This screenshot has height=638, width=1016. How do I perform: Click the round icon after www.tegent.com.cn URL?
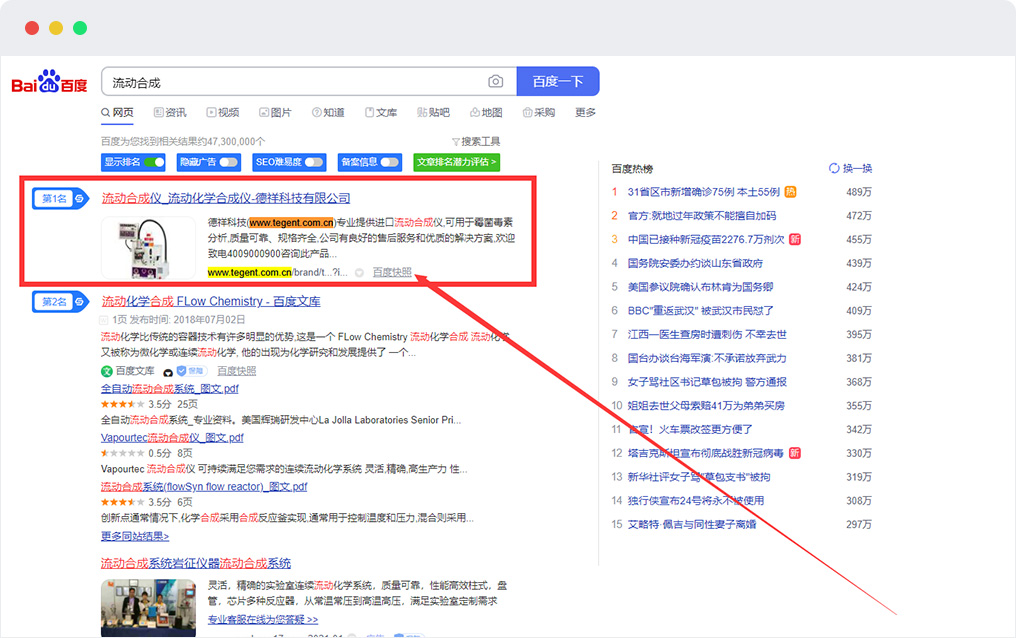click(x=360, y=273)
